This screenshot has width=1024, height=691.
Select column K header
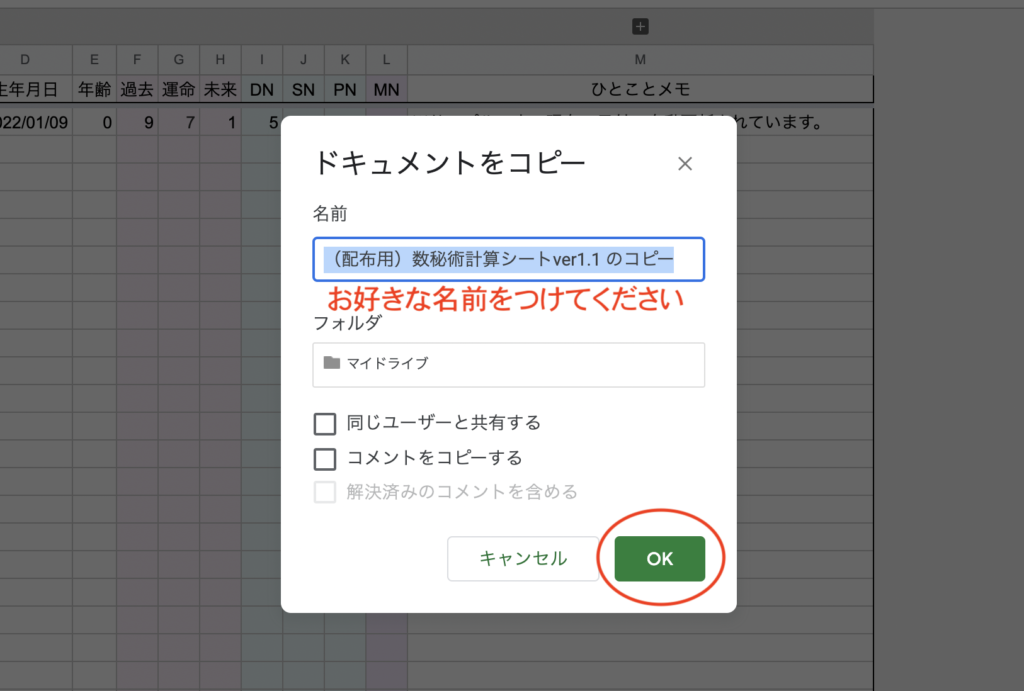(x=345, y=60)
